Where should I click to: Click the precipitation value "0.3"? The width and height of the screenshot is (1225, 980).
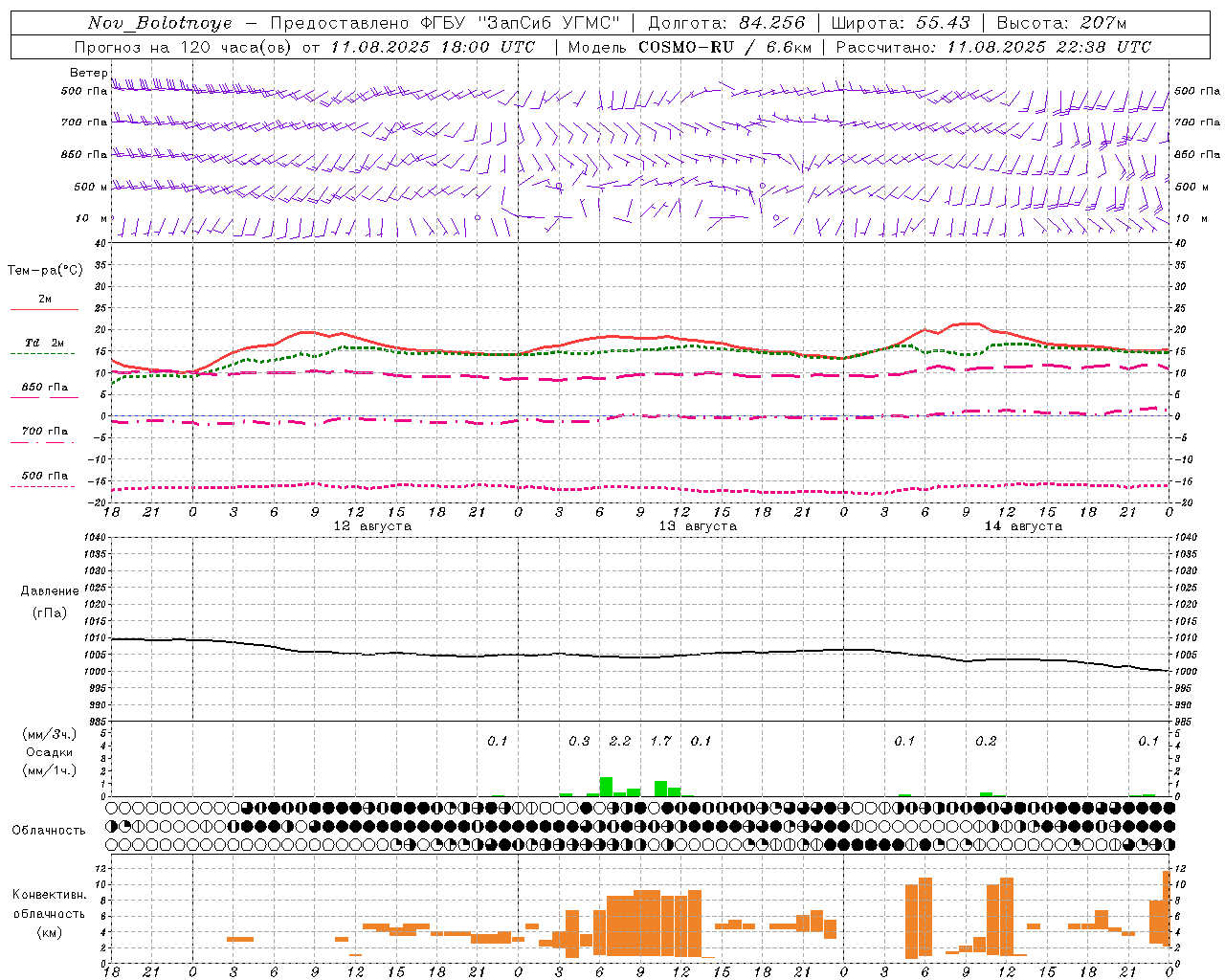click(x=579, y=741)
